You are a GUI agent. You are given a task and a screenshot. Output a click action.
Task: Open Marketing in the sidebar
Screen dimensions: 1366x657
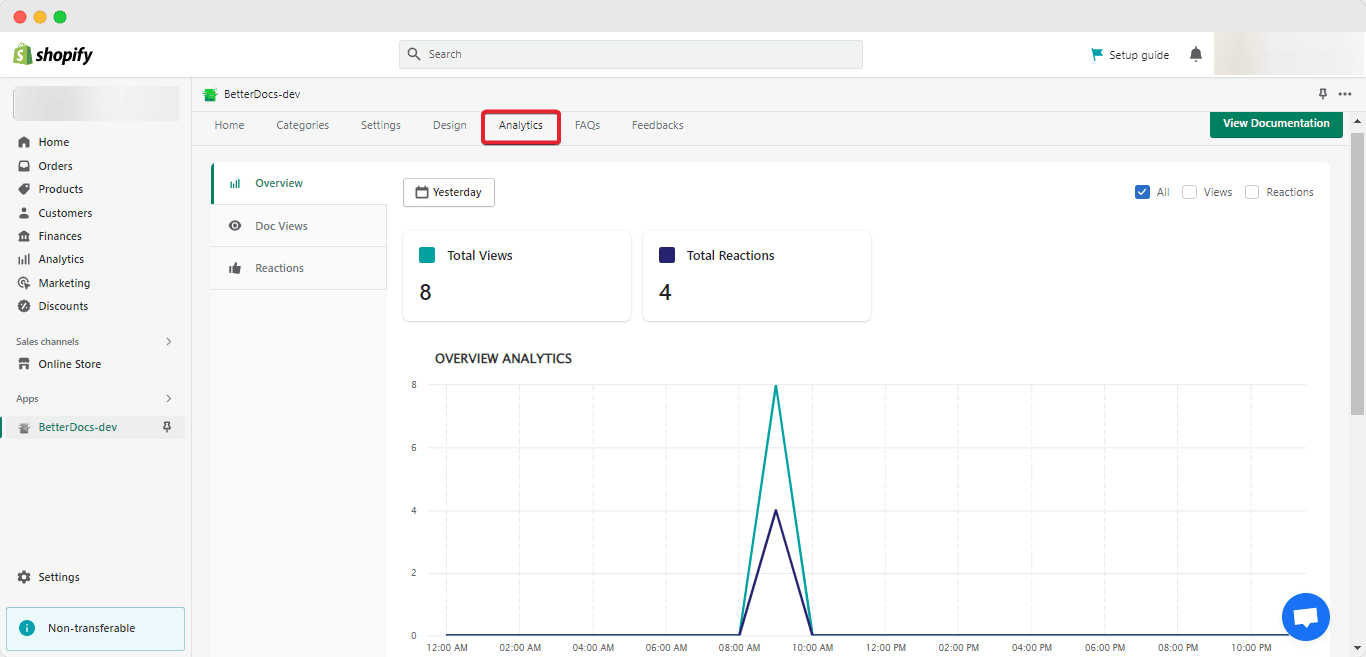64,283
